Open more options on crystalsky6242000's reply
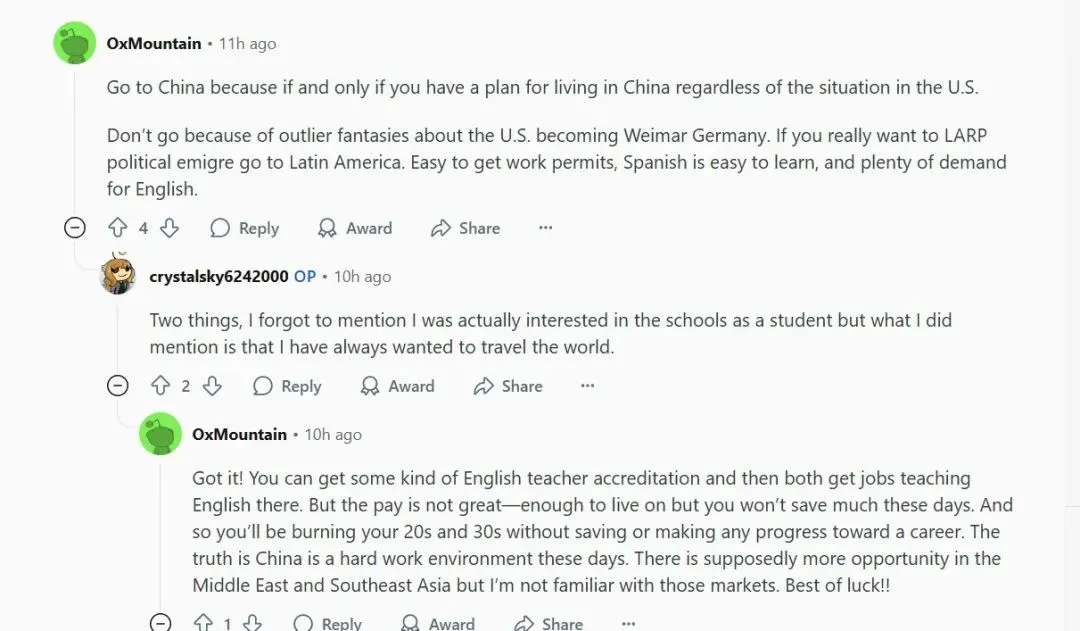The width and height of the screenshot is (1080, 631). pyautogui.click(x=588, y=386)
